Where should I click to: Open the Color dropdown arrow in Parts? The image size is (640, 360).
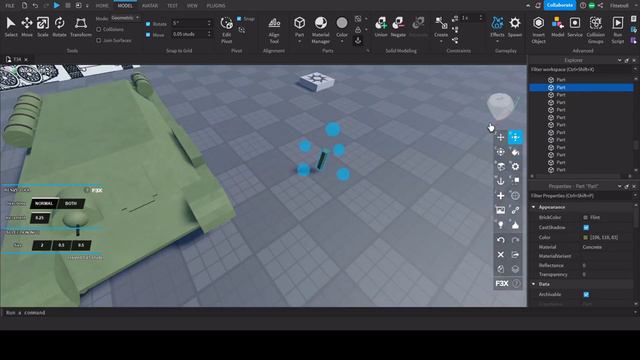[x=342, y=41]
